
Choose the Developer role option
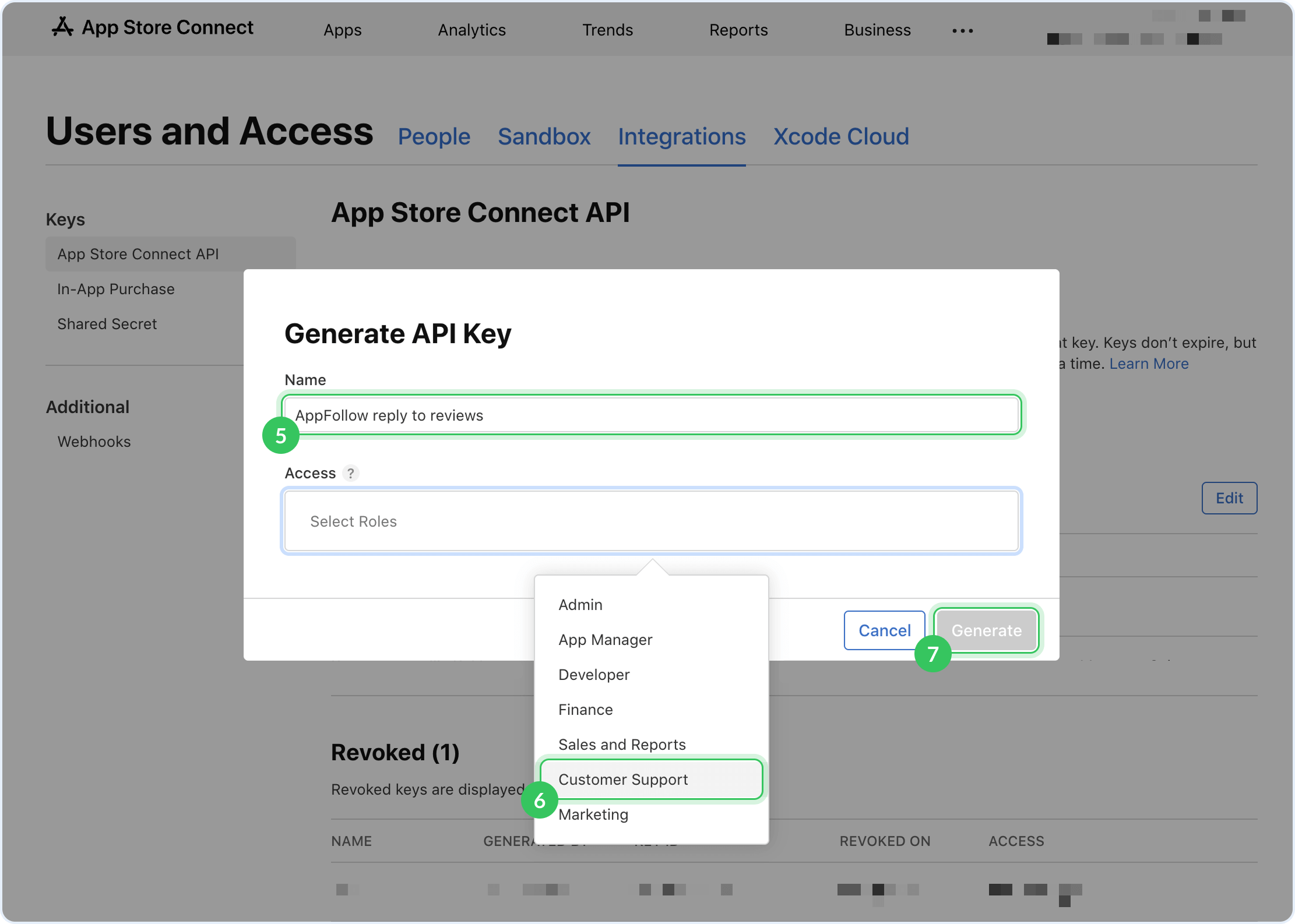point(594,674)
